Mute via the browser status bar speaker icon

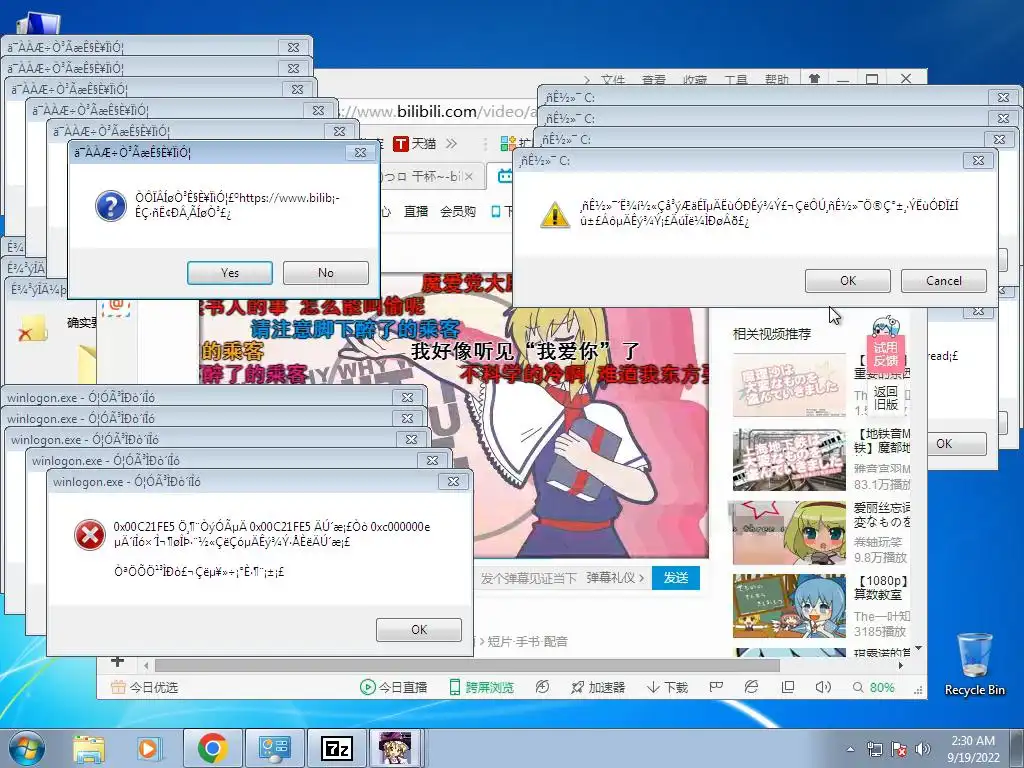pos(823,686)
